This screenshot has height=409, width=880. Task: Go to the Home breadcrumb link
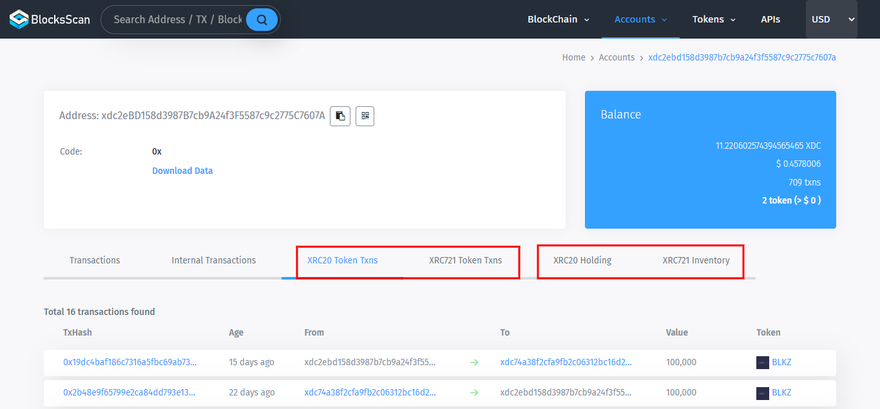573,58
